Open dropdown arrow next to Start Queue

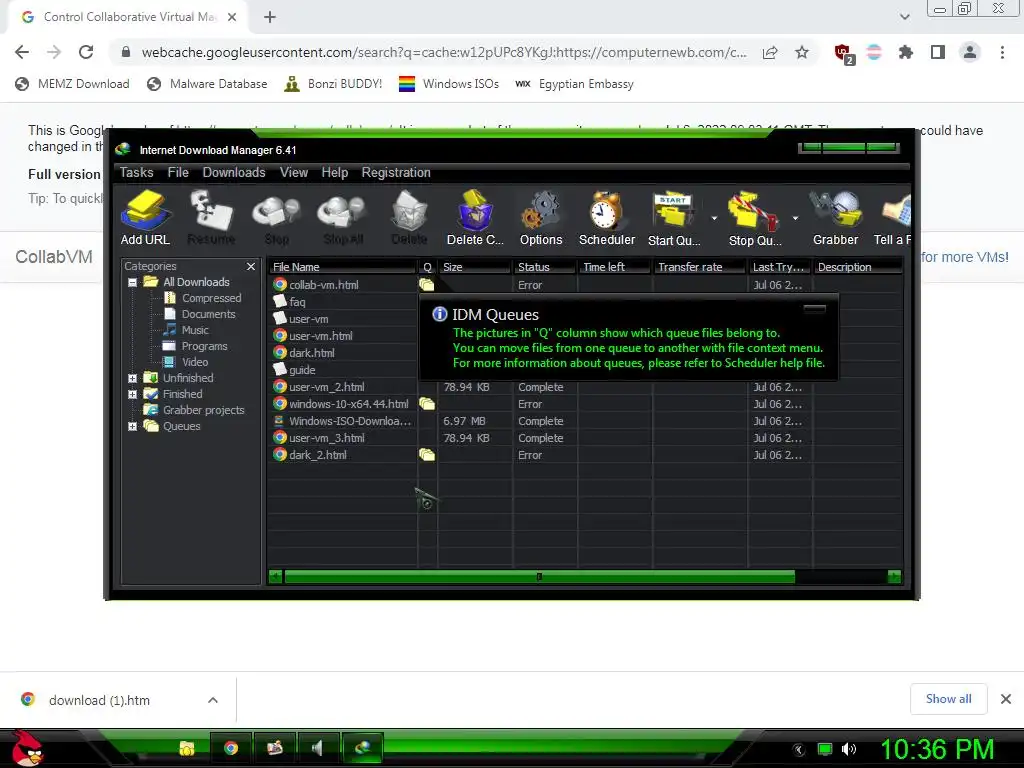point(714,218)
